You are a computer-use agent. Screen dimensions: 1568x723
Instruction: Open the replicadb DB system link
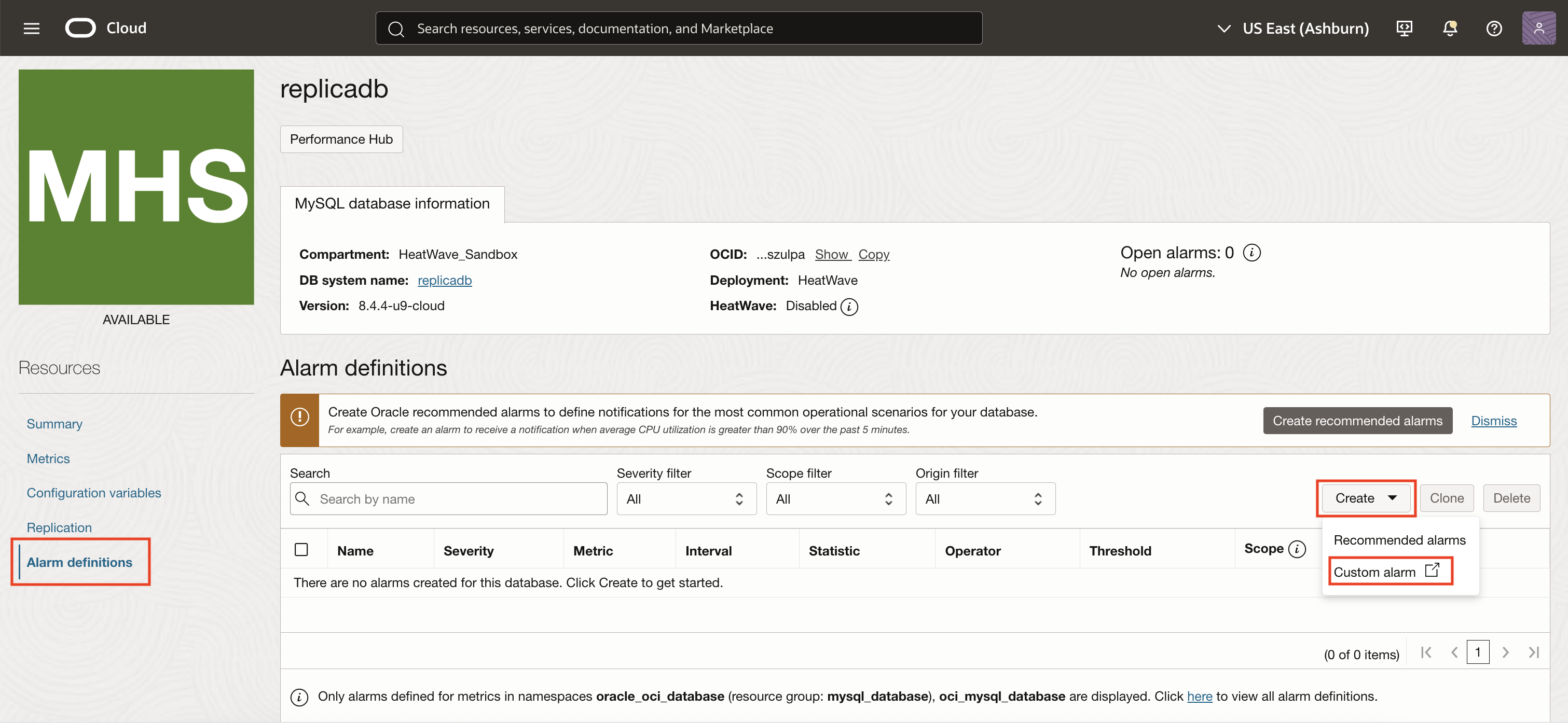(x=444, y=281)
